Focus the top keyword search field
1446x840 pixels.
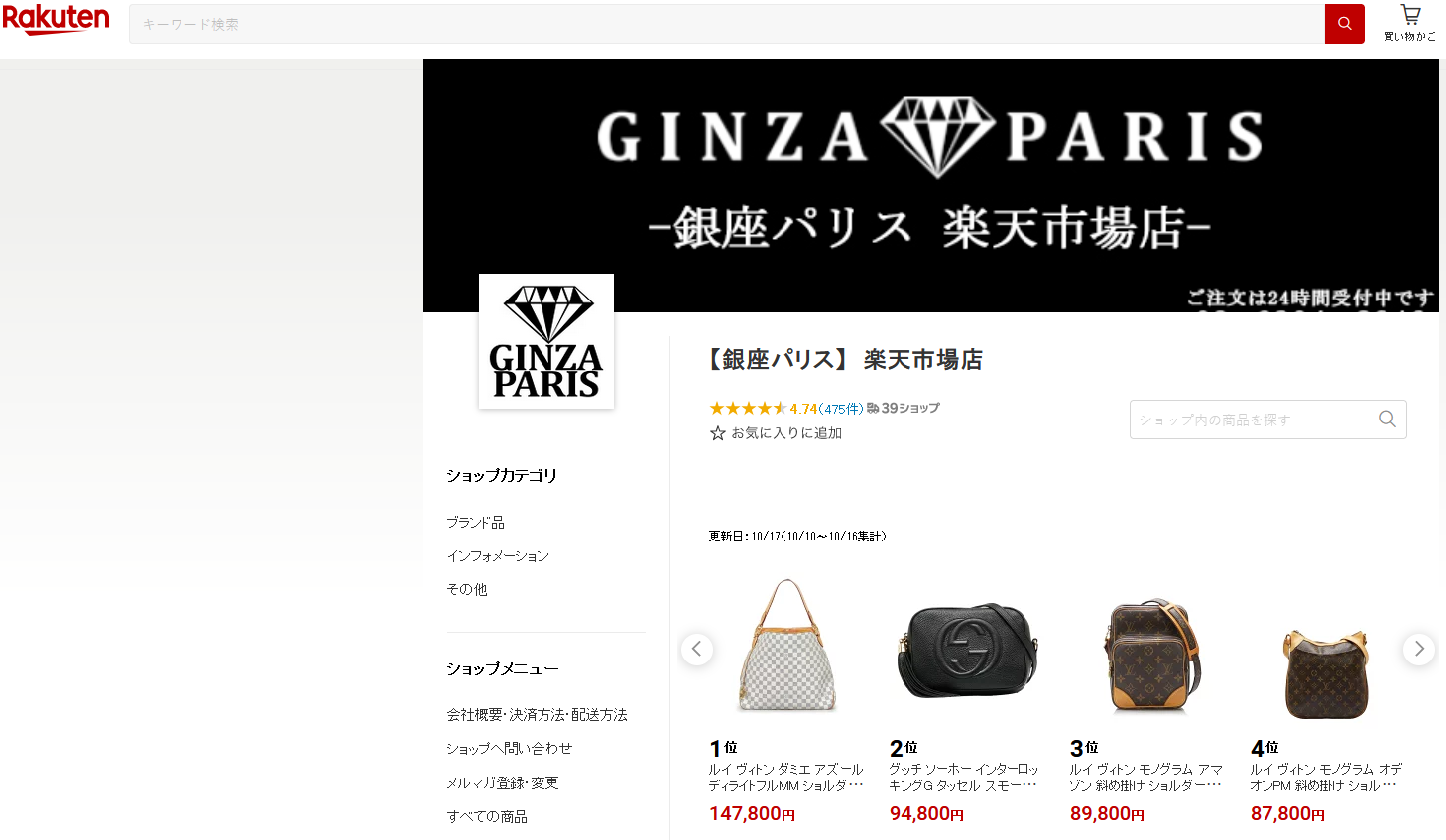pyautogui.click(x=727, y=24)
